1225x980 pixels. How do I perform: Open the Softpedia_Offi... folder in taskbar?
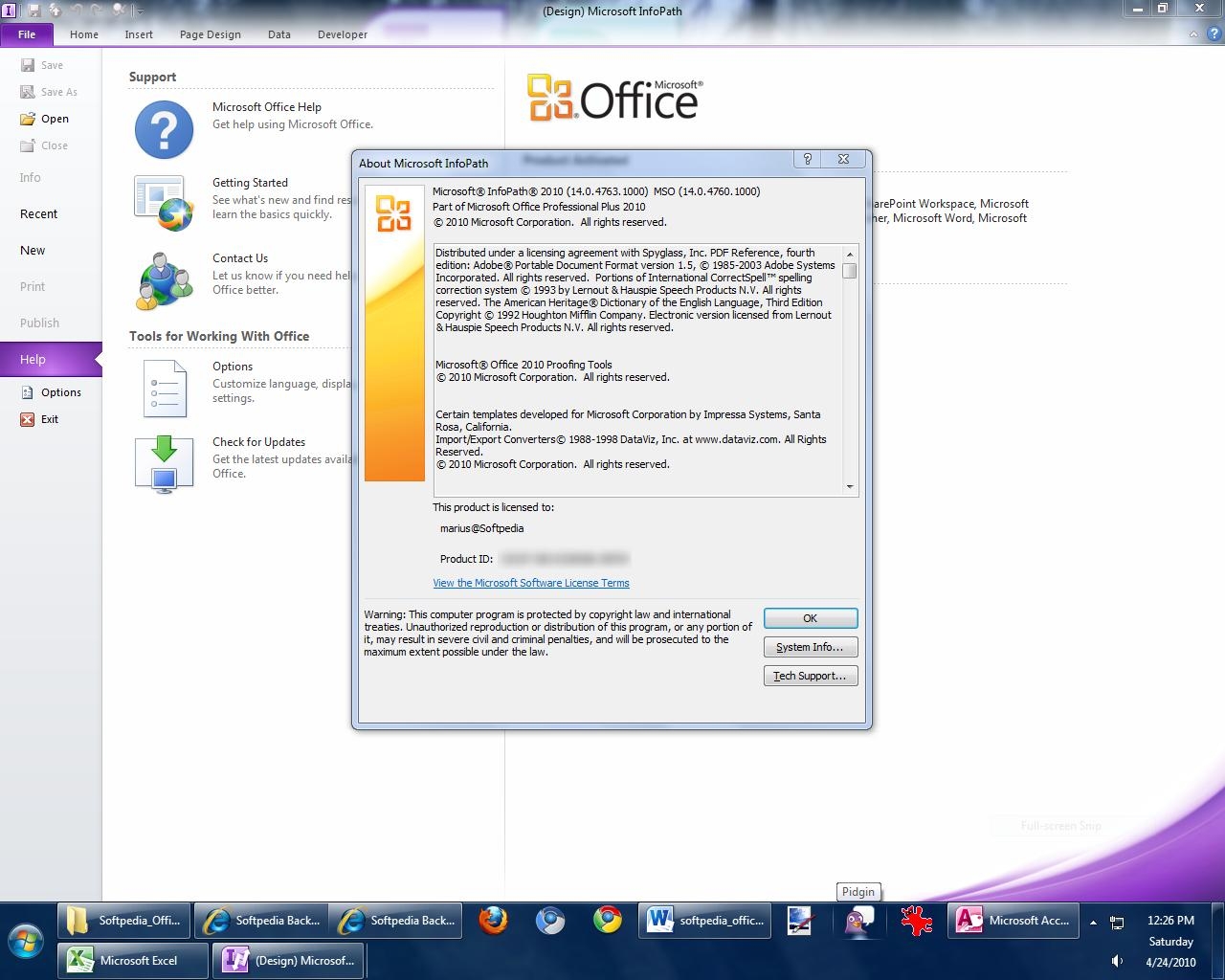click(124, 921)
